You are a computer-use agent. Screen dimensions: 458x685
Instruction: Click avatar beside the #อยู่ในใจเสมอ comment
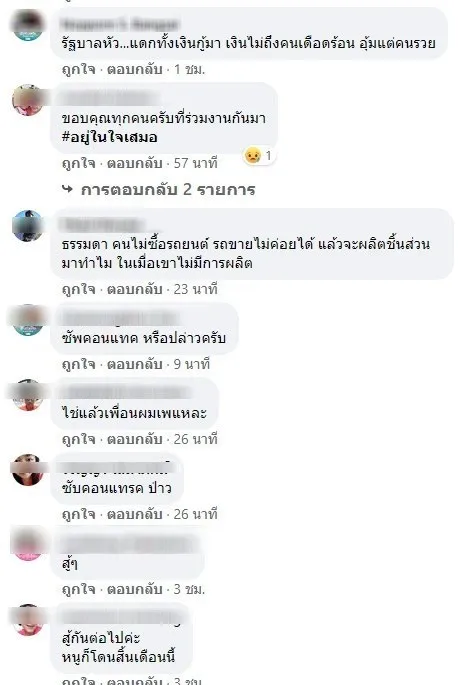[28, 100]
